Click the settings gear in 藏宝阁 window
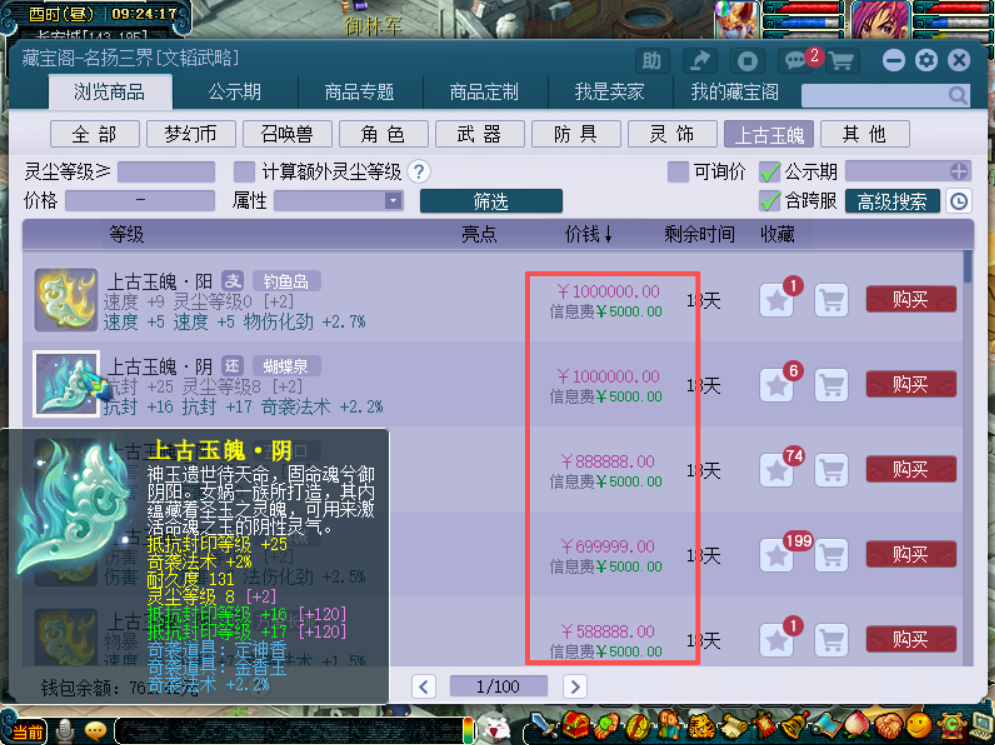995x745 pixels. click(926, 61)
